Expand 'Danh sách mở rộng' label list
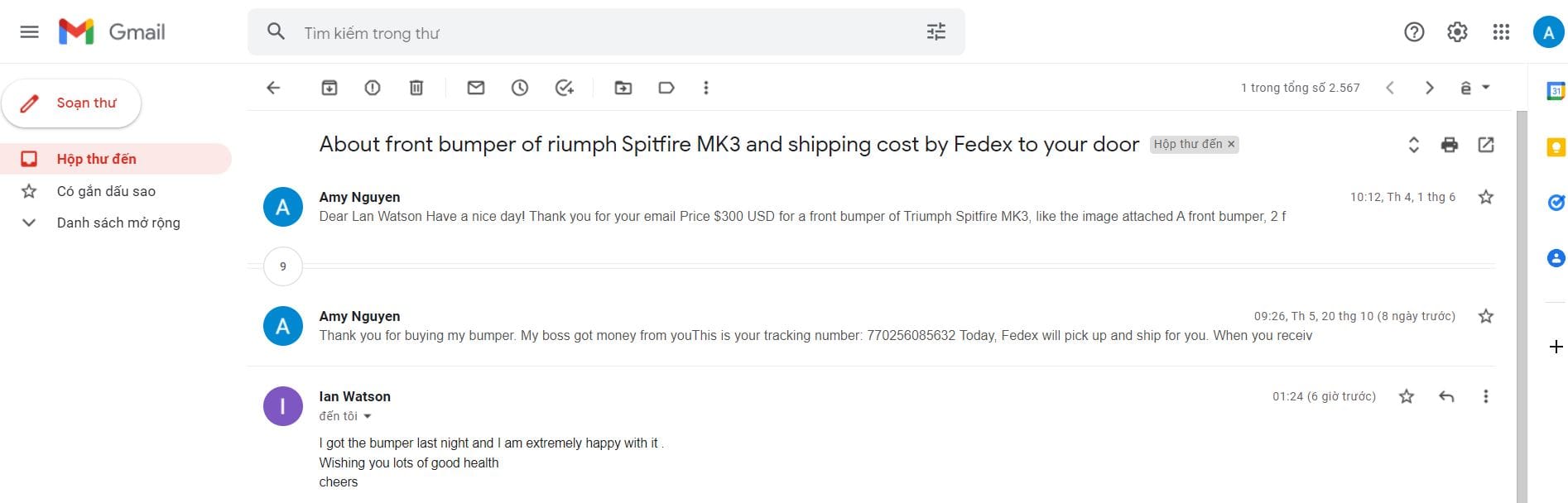The height and width of the screenshot is (503, 1568). point(29,223)
